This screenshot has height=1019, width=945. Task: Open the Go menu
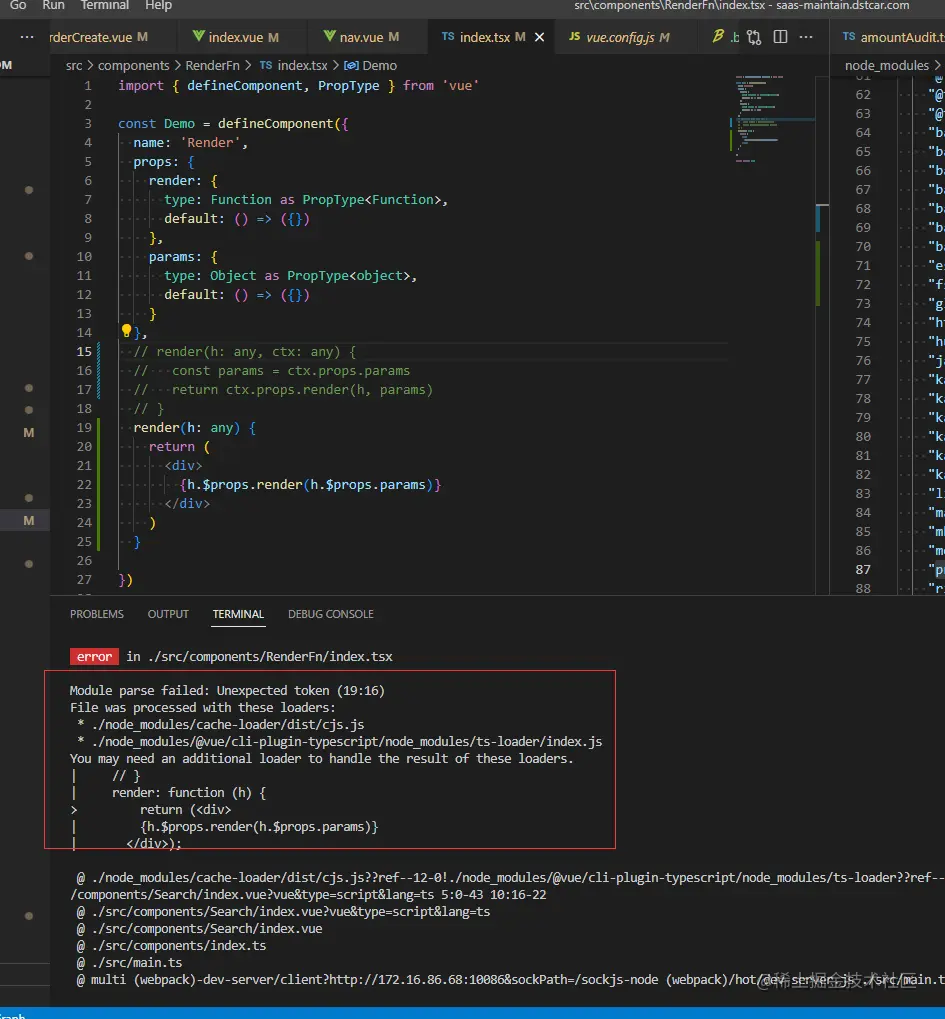tap(18, 5)
